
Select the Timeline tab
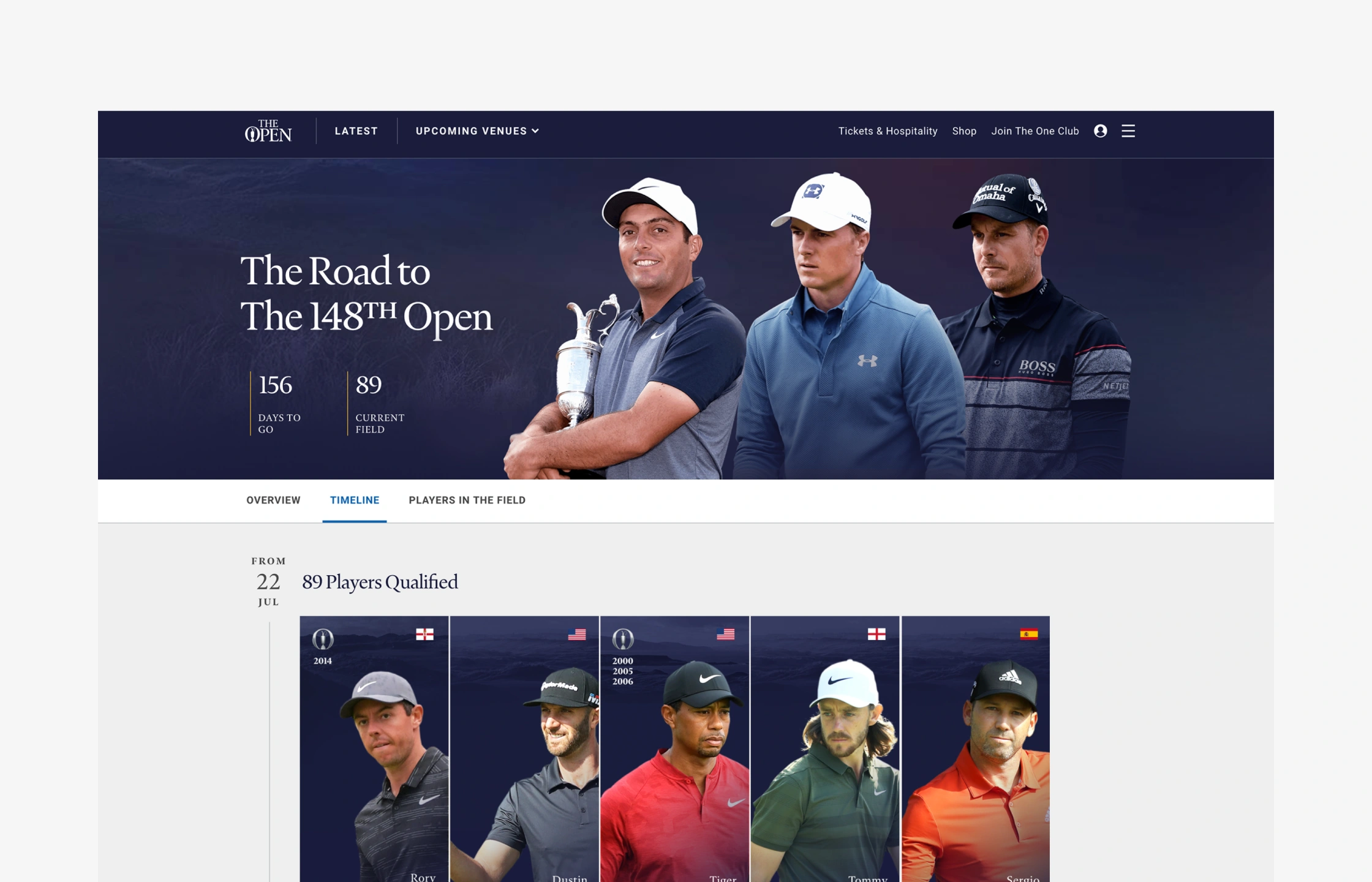click(x=355, y=500)
